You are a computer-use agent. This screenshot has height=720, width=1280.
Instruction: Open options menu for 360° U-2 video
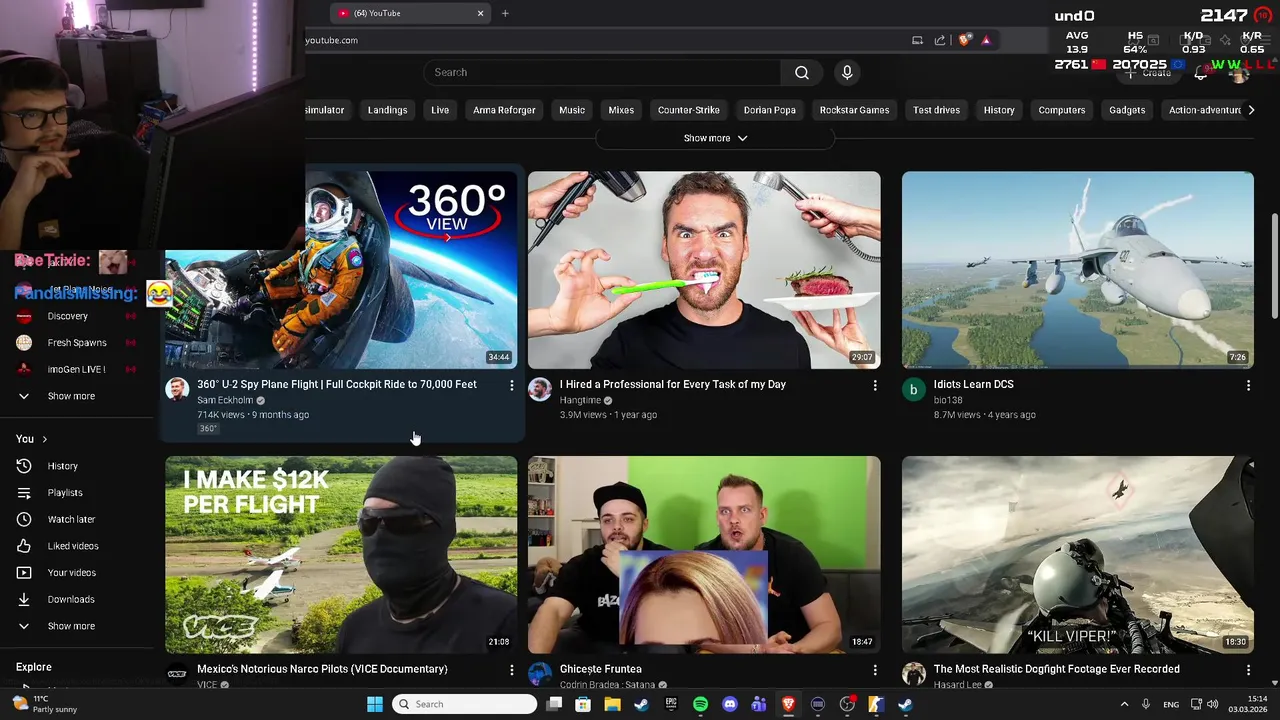(511, 385)
